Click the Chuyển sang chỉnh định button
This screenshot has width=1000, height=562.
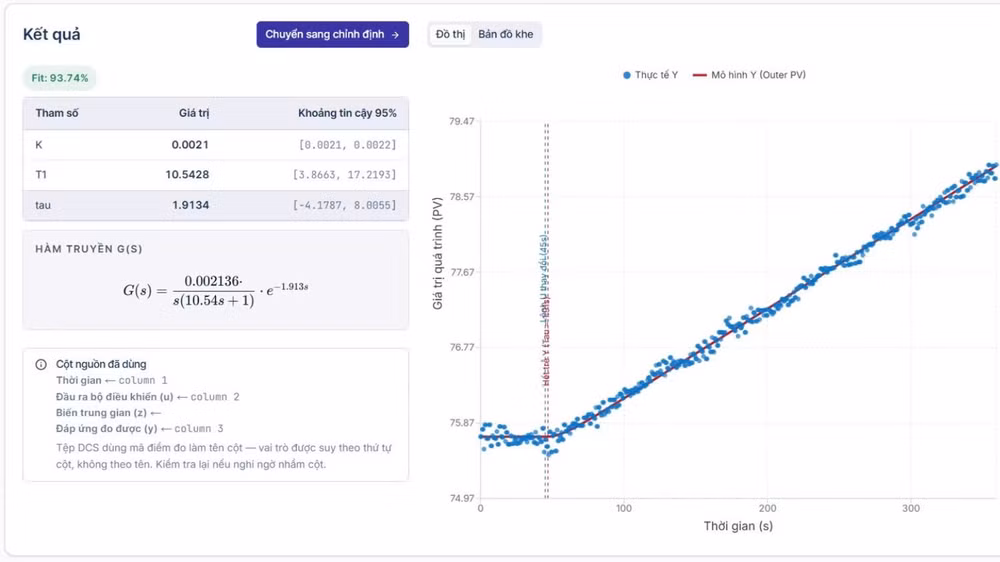tap(332, 34)
